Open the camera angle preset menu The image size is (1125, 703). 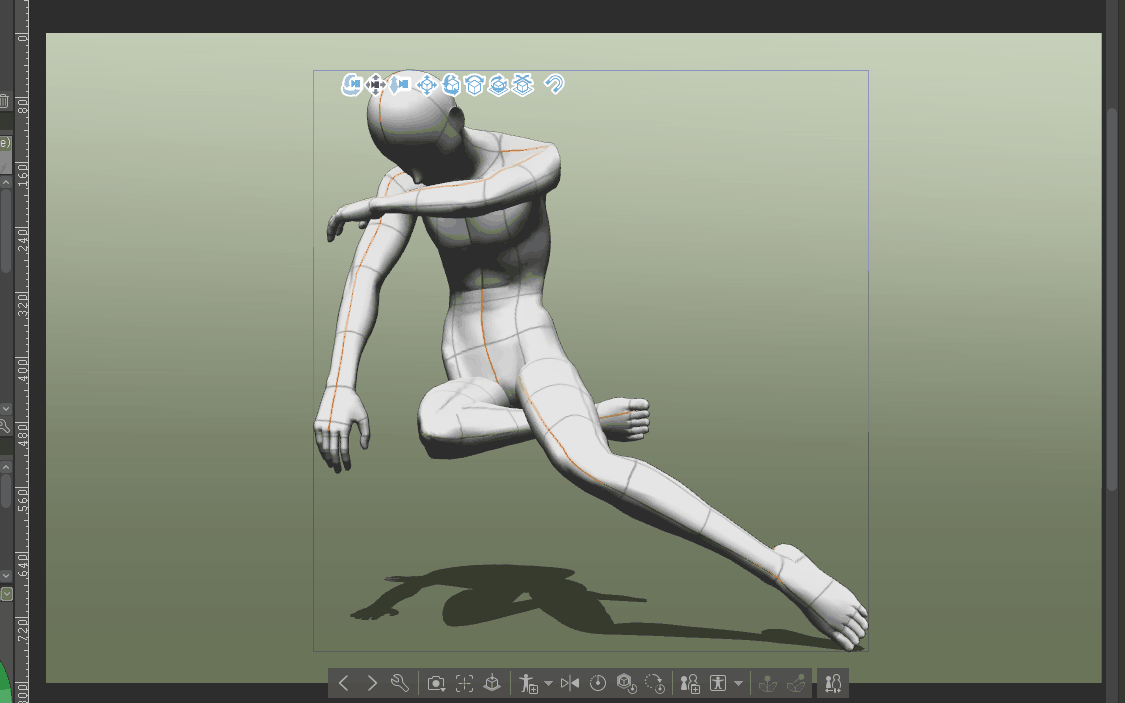point(436,683)
